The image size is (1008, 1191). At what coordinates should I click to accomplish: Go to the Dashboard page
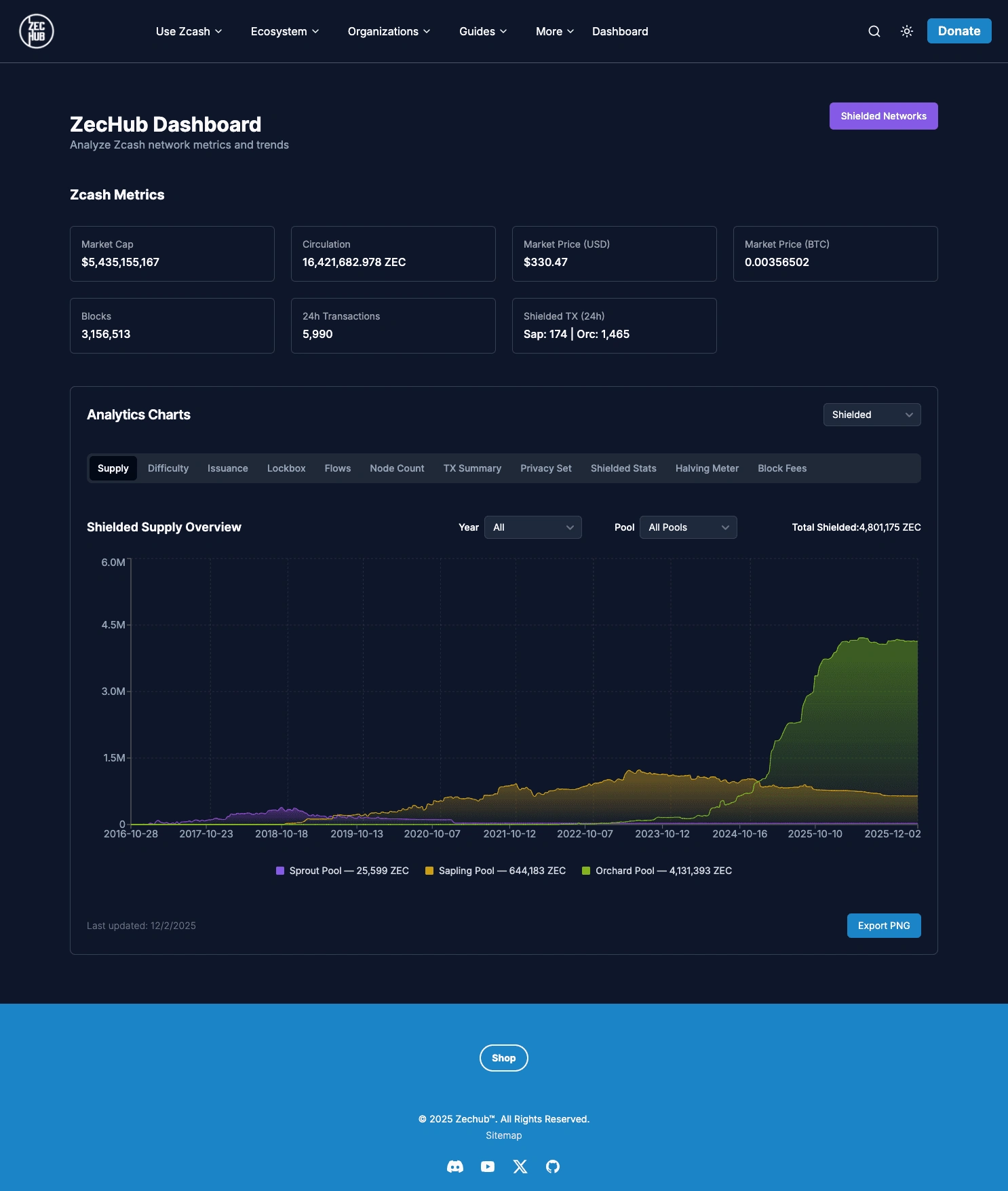click(620, 31)
